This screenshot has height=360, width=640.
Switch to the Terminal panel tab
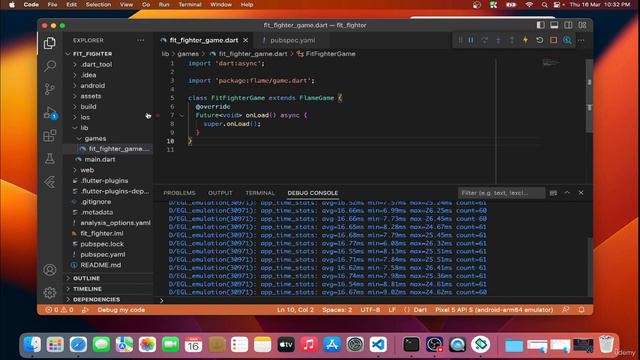[x=260, y=193]
